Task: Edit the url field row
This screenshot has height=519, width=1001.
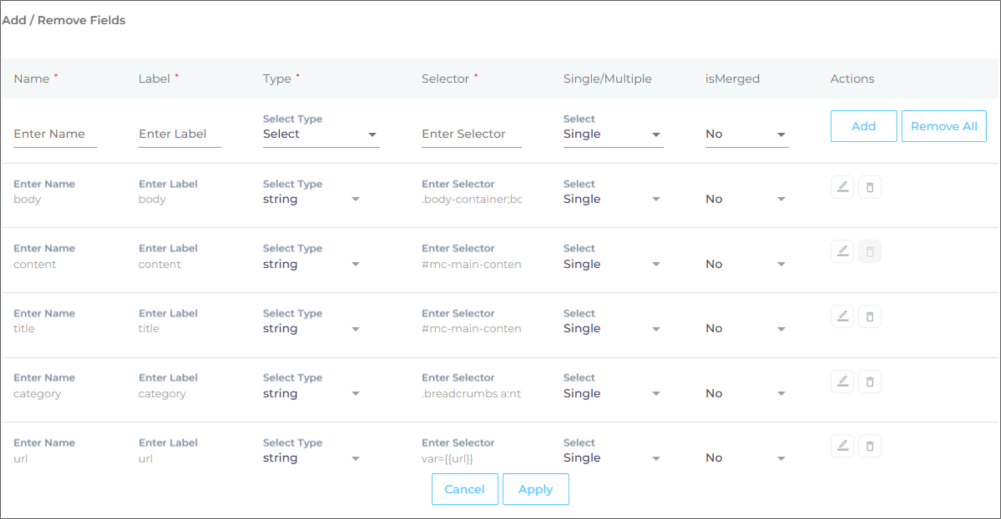Action: (842, 446)
